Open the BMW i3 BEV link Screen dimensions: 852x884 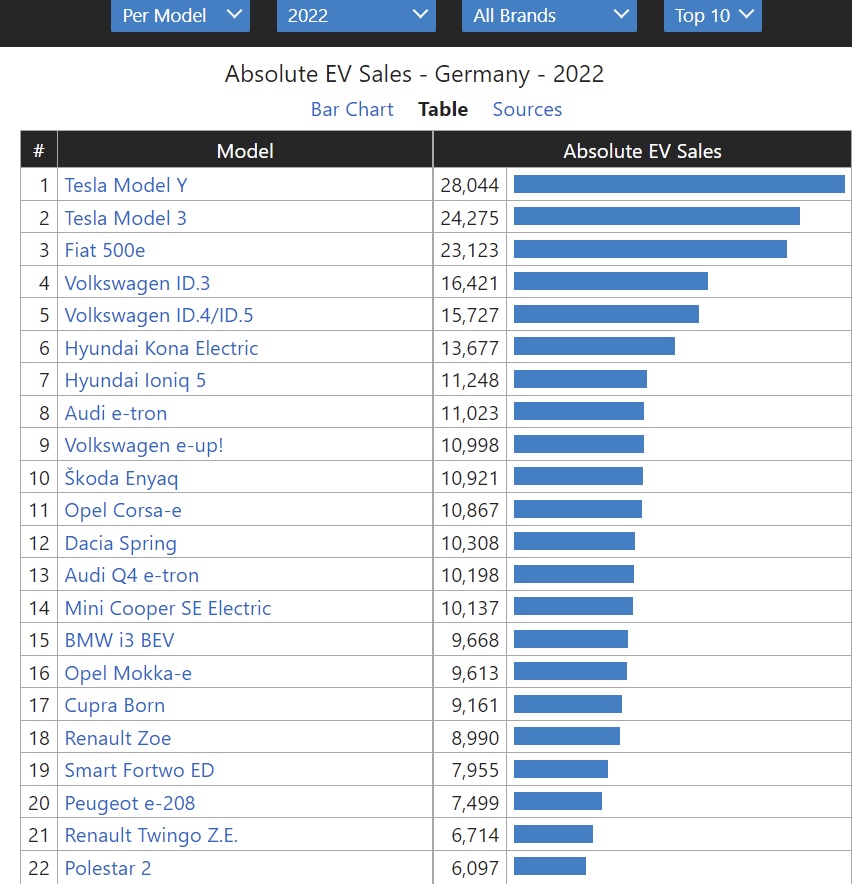click(x=120, y=640)
